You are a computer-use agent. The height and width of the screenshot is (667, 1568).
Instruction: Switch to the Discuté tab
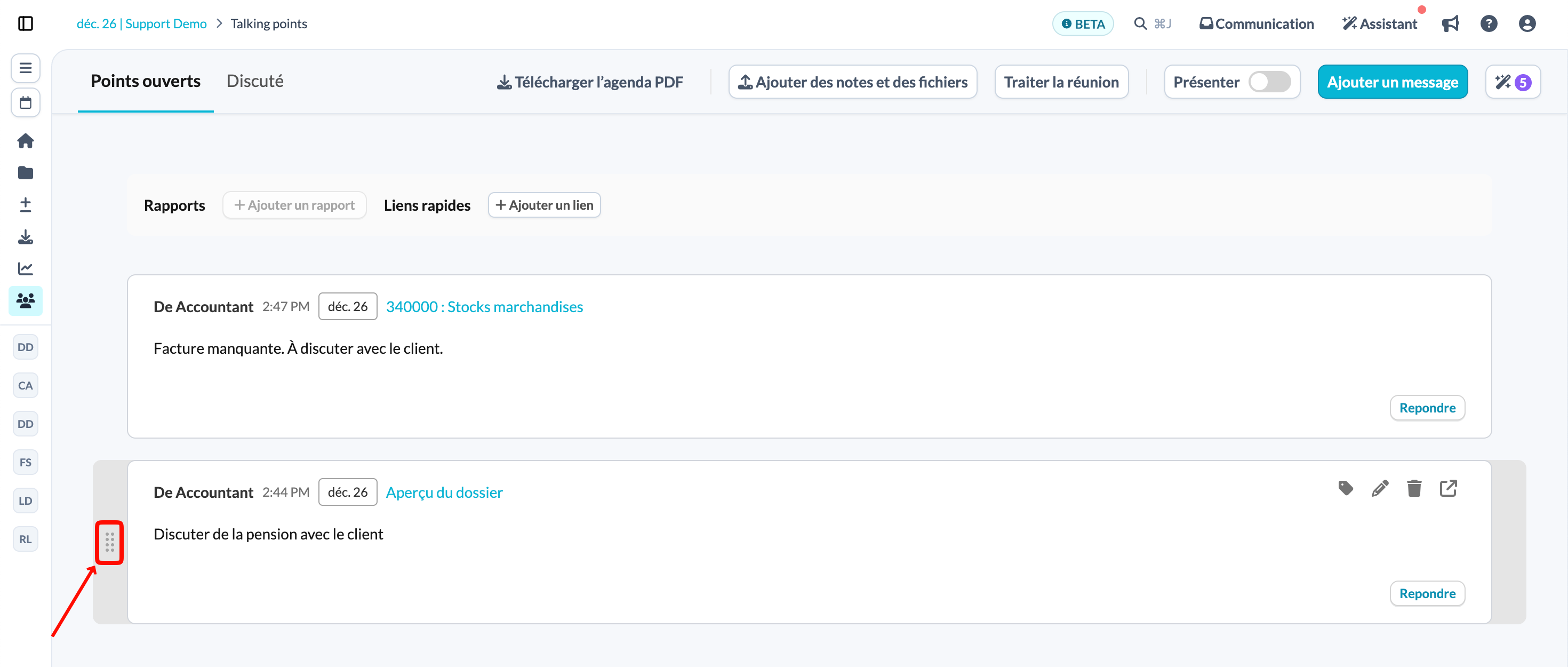point(254,82)
